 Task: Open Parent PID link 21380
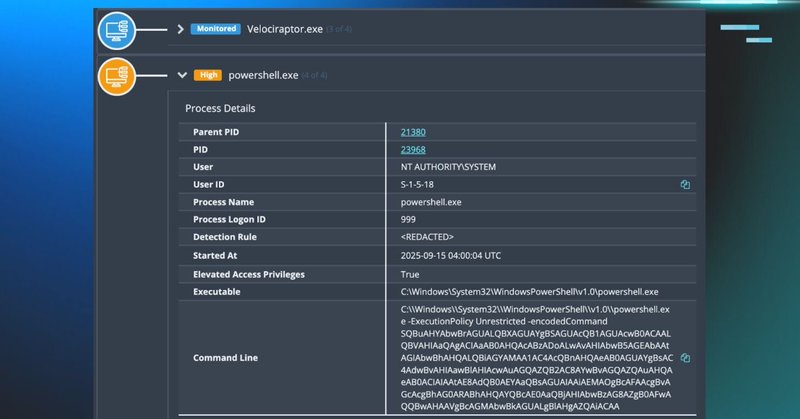point(413,132)
